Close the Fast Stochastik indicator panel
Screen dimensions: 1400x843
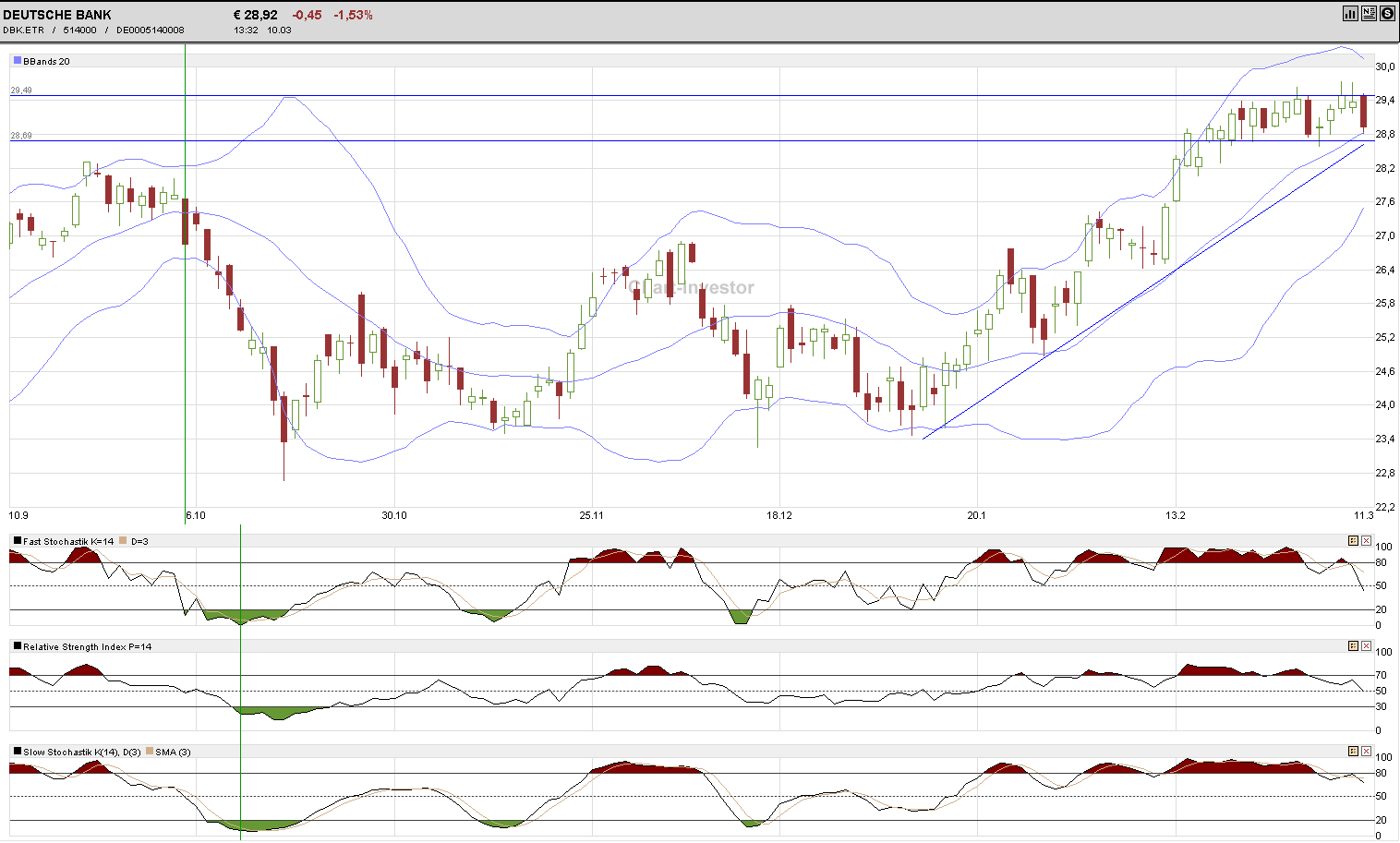coord(1366,541)
